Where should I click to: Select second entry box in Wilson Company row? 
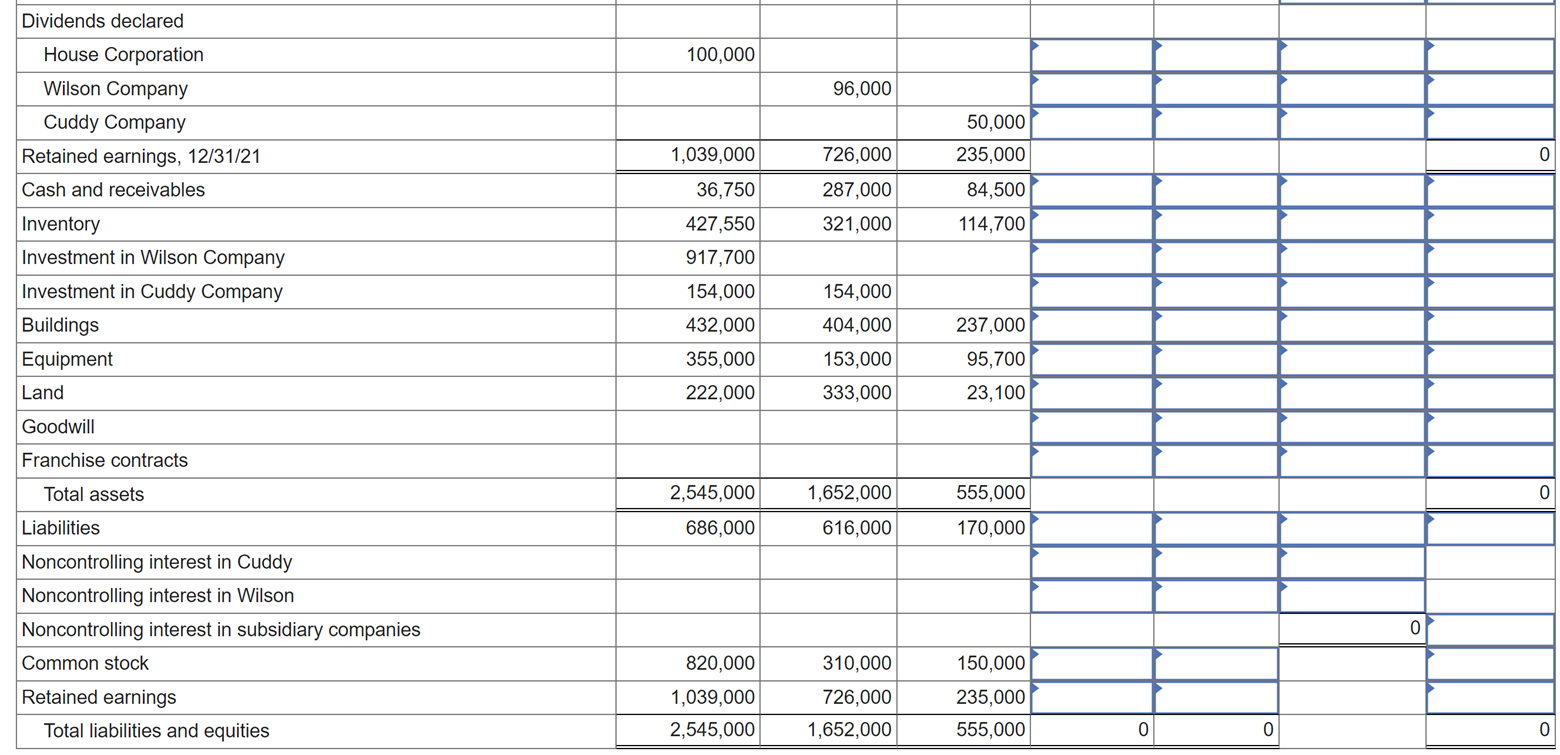[1216, 89]
